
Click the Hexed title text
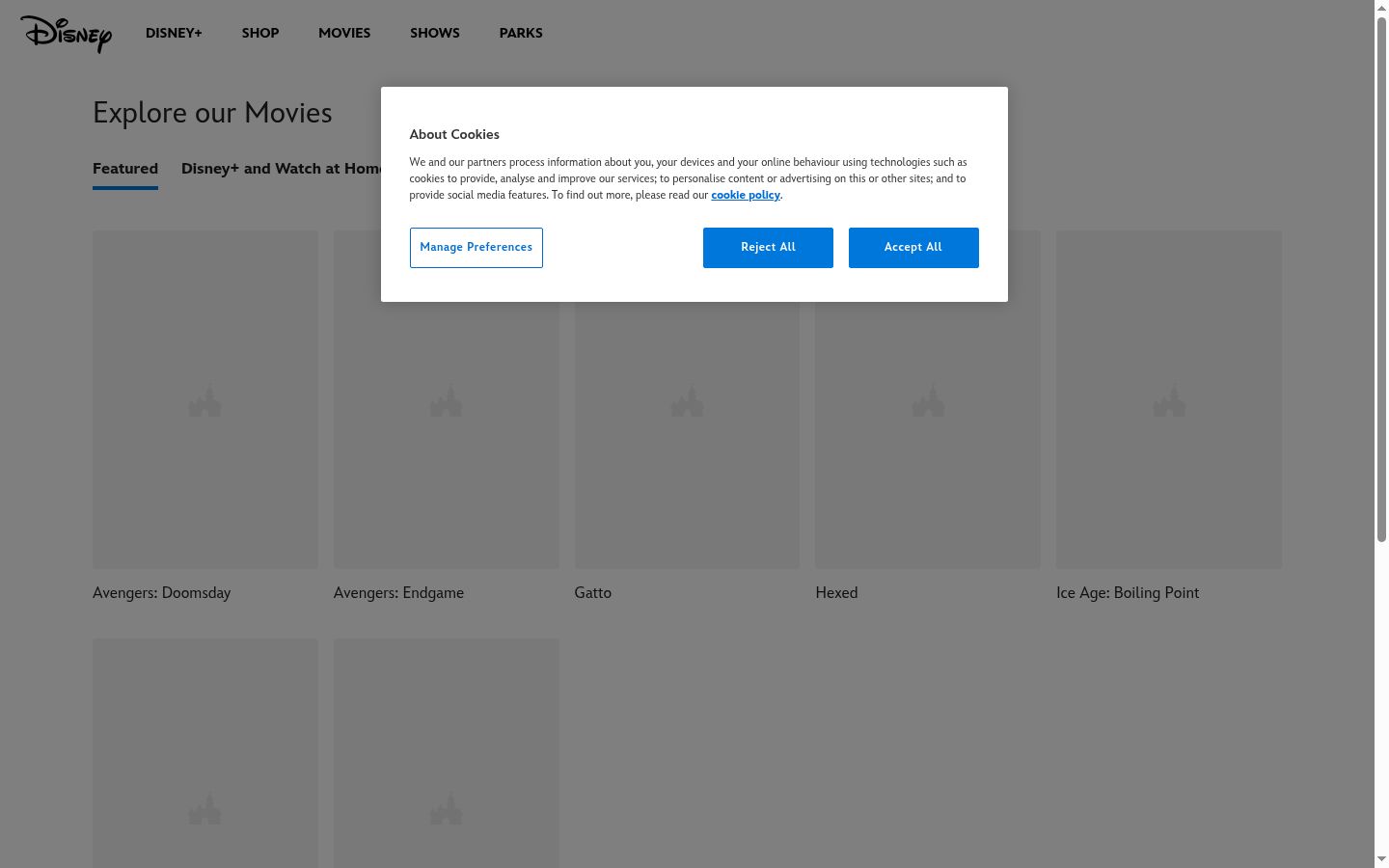[836, 593]
